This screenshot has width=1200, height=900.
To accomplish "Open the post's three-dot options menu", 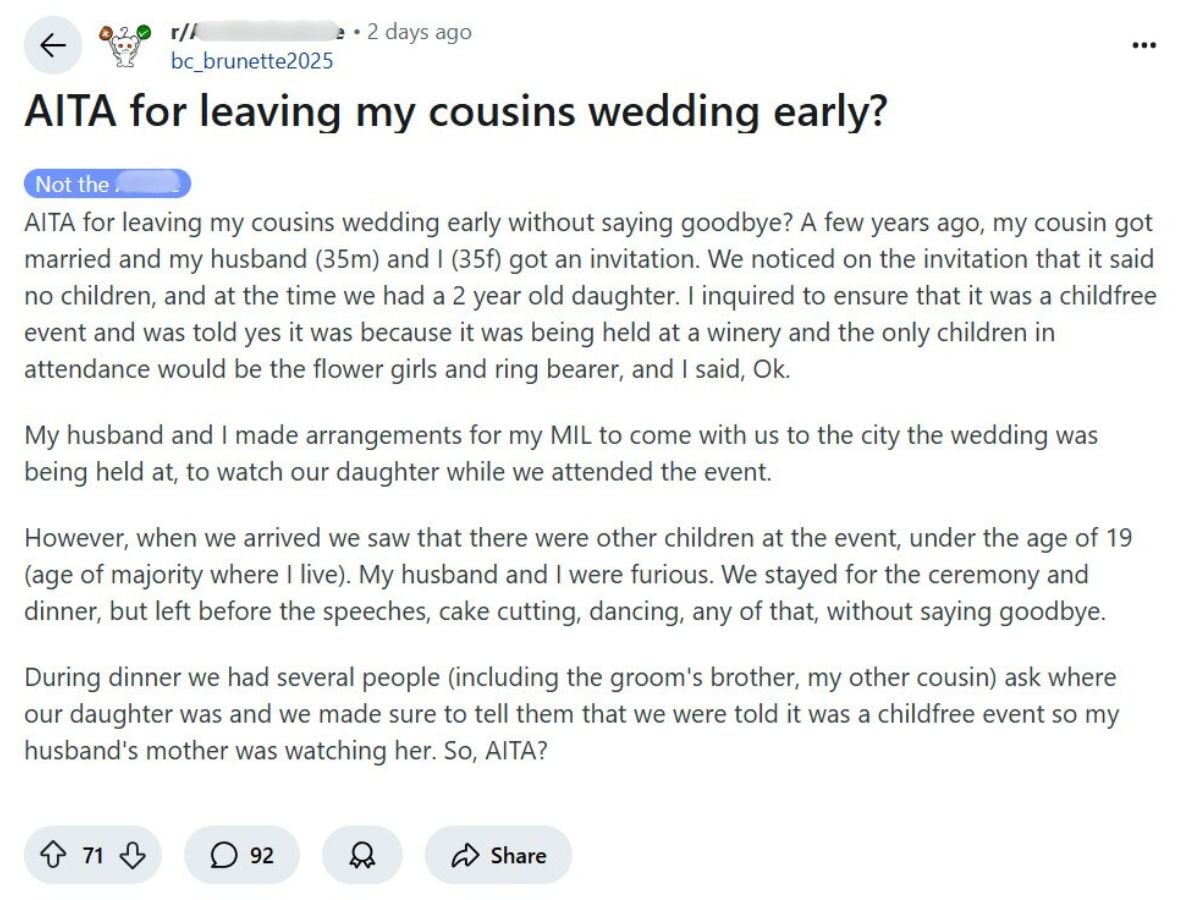I will point(1143,45).
